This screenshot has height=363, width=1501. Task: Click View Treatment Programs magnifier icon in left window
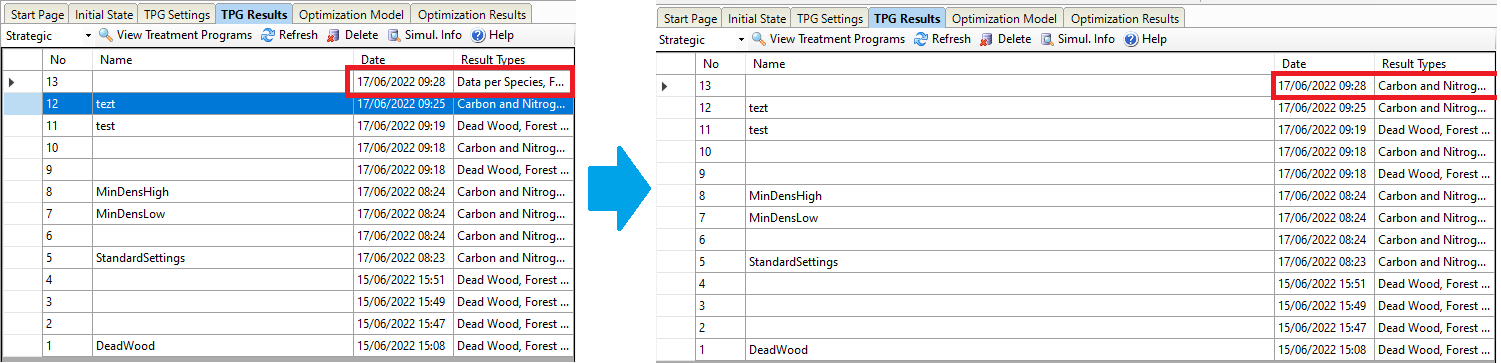tap(105, 35)
